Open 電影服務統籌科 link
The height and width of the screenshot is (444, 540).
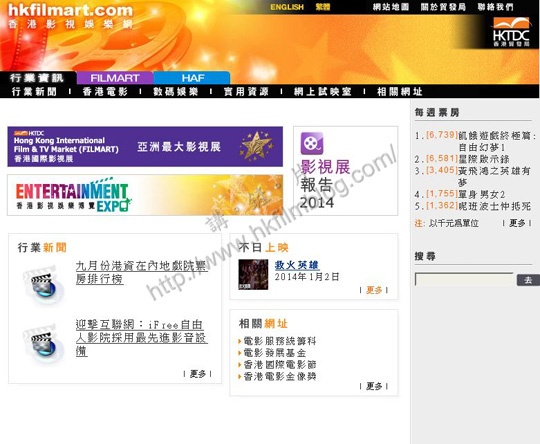280,341
